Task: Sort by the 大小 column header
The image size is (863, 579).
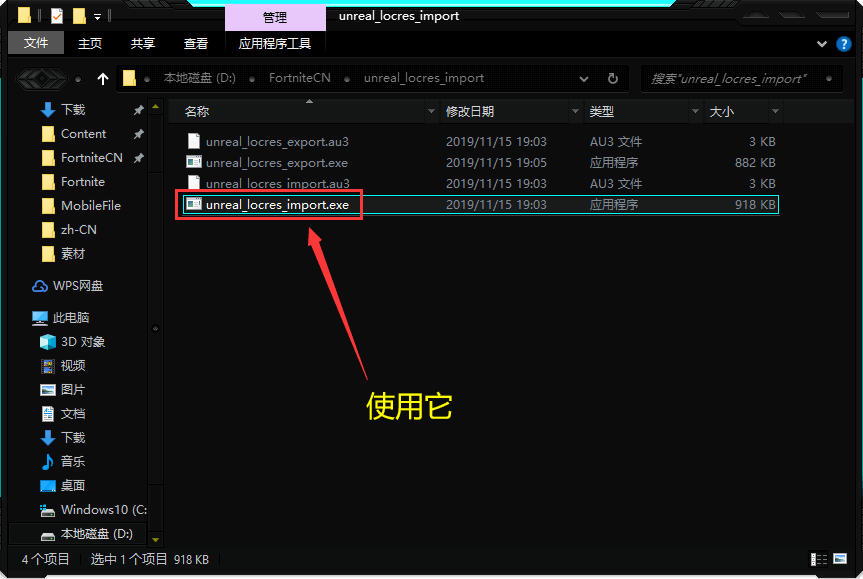Action: coord(722,112)
